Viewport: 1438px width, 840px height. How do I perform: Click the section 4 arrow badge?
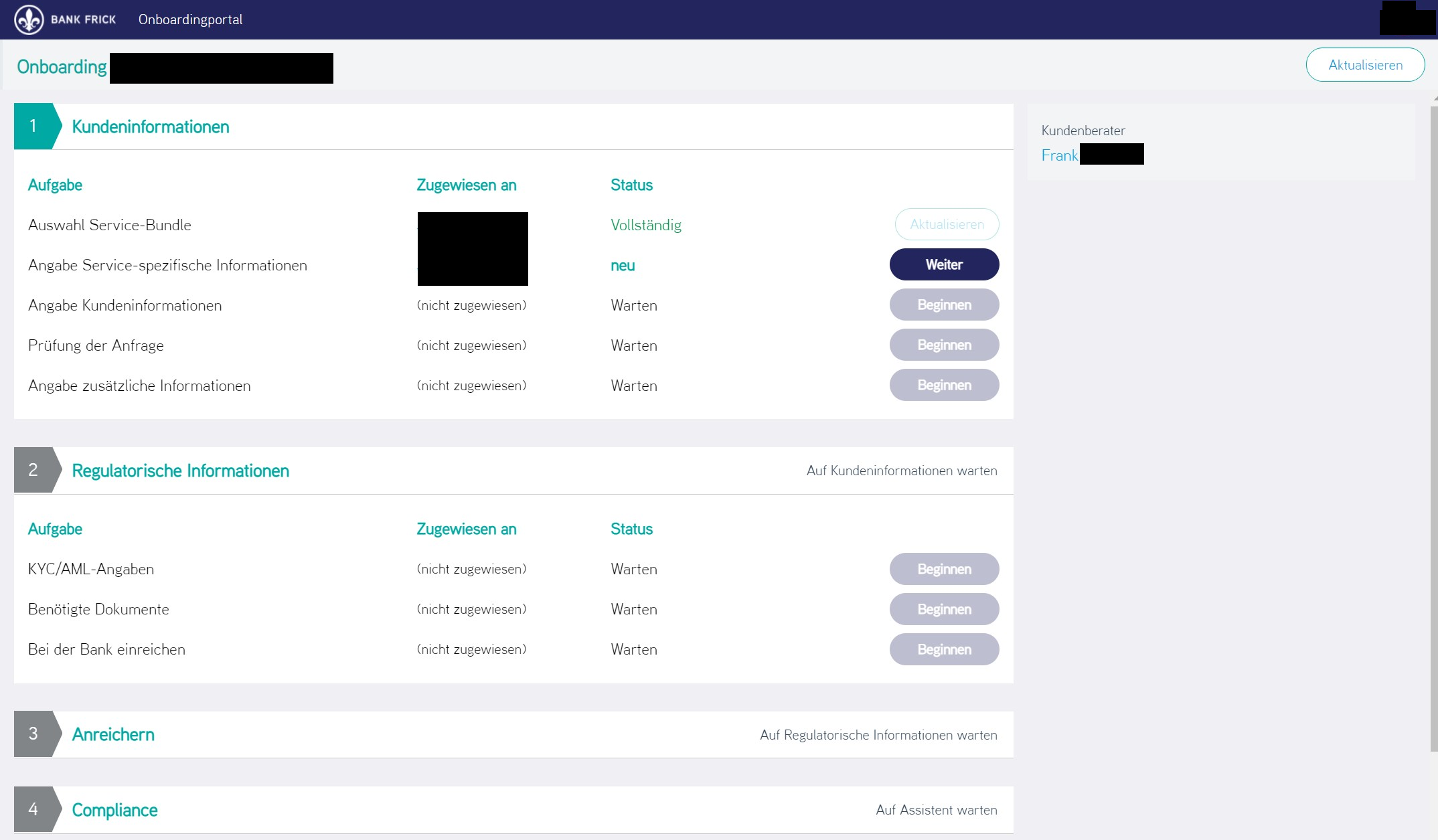33,809
